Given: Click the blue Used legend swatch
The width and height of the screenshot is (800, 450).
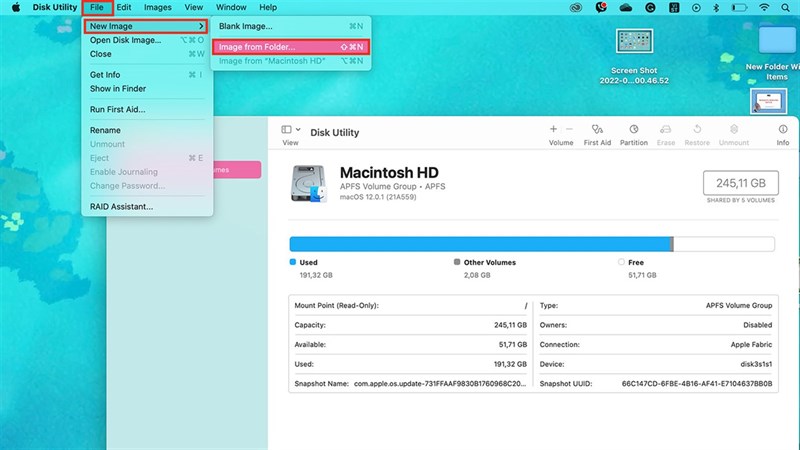Looking at the screenshot, I should [x=293, y=262].
